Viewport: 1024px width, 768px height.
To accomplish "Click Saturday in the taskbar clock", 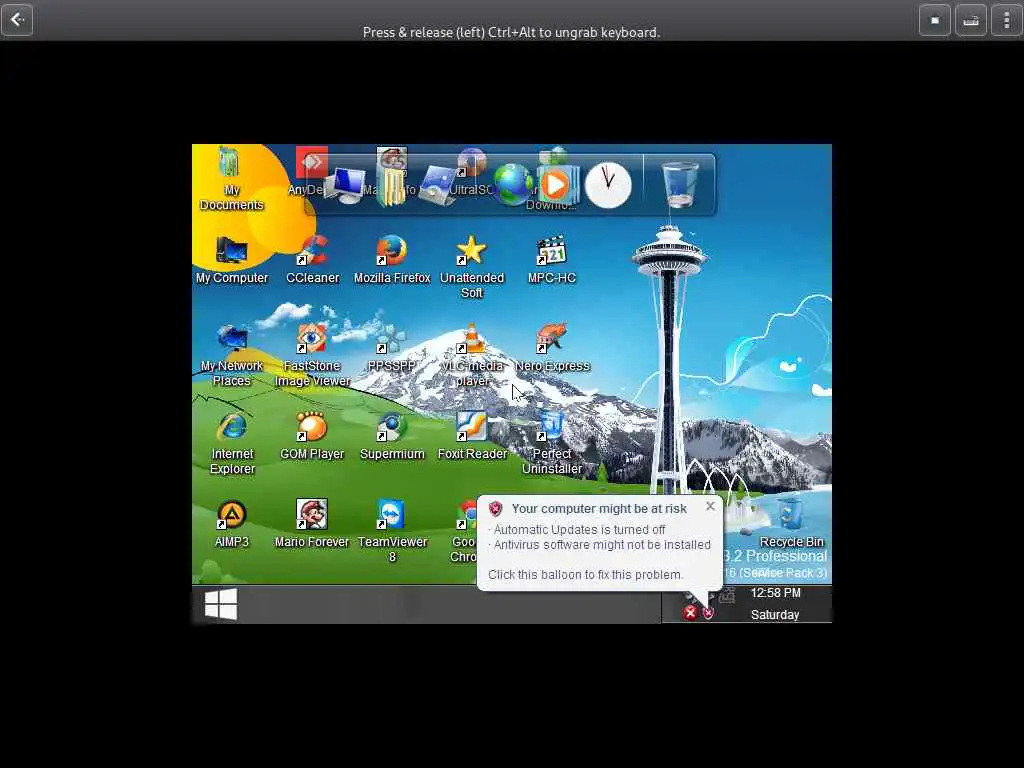I will pos(775,615).
